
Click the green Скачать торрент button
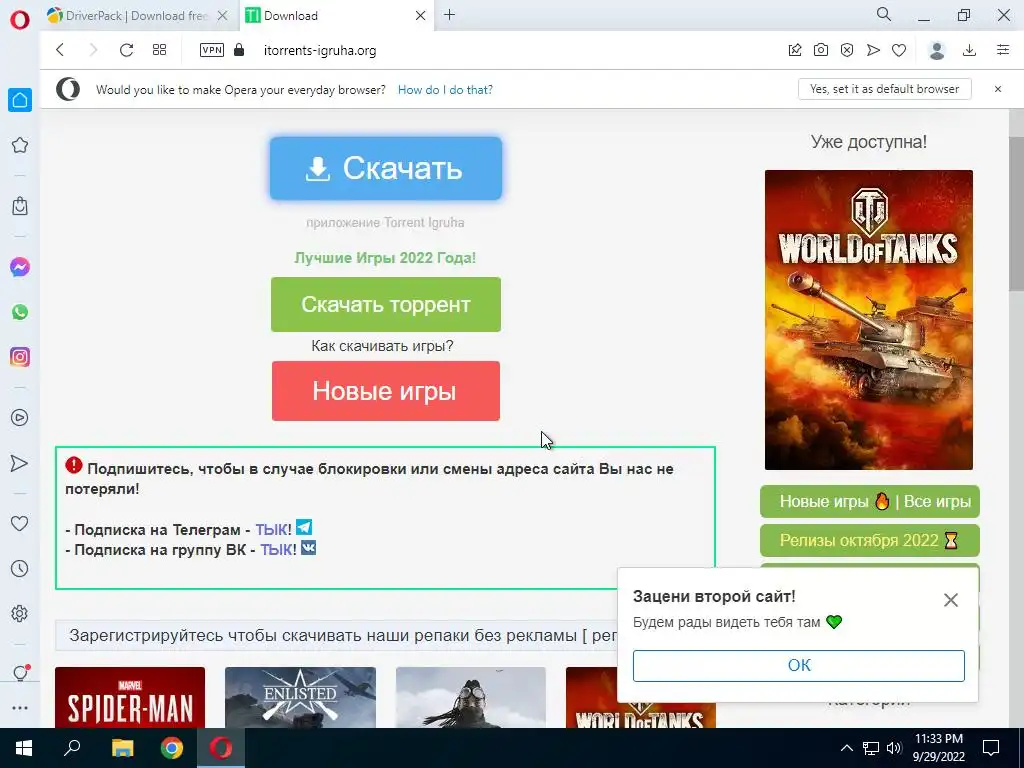click(x=386, y=304)
